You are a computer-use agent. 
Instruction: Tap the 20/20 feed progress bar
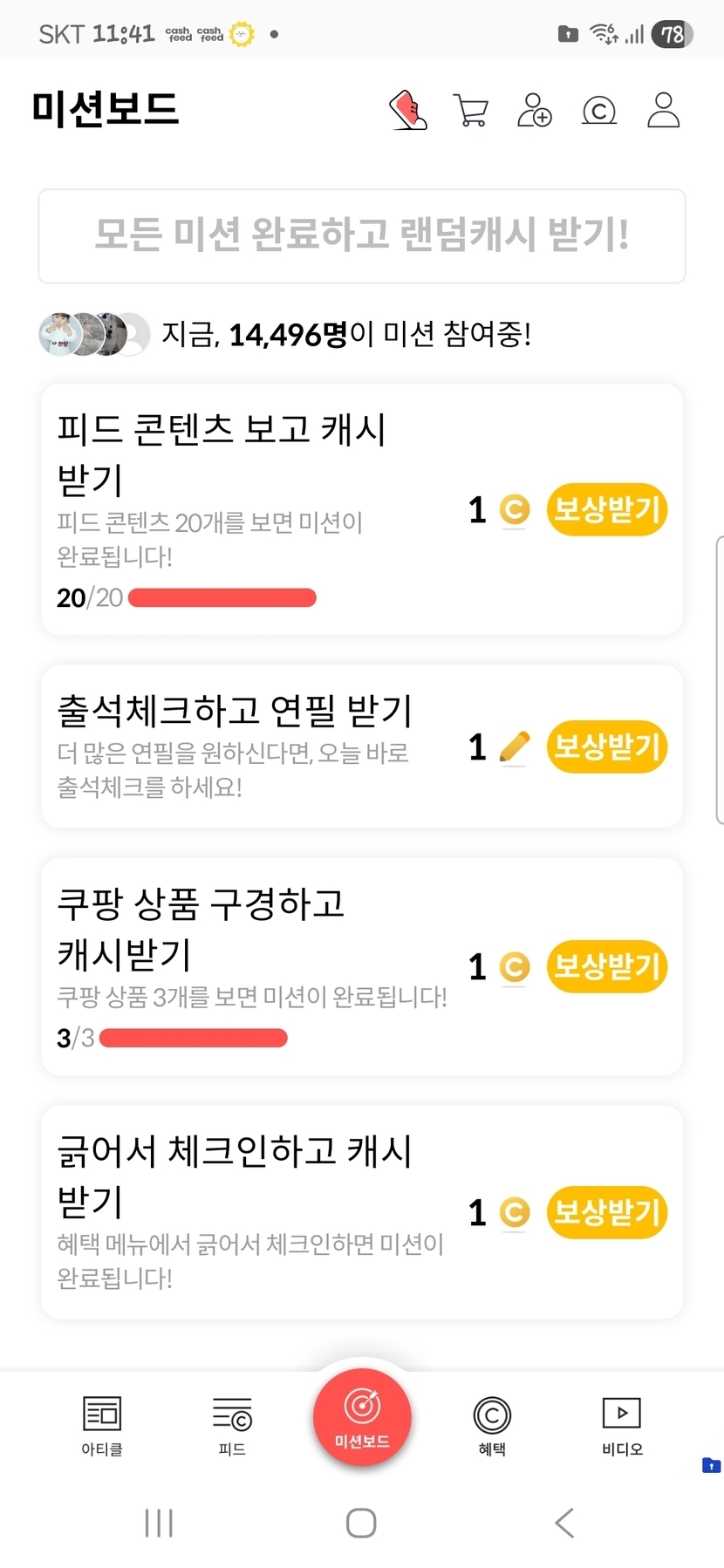[x=222, y=597]
